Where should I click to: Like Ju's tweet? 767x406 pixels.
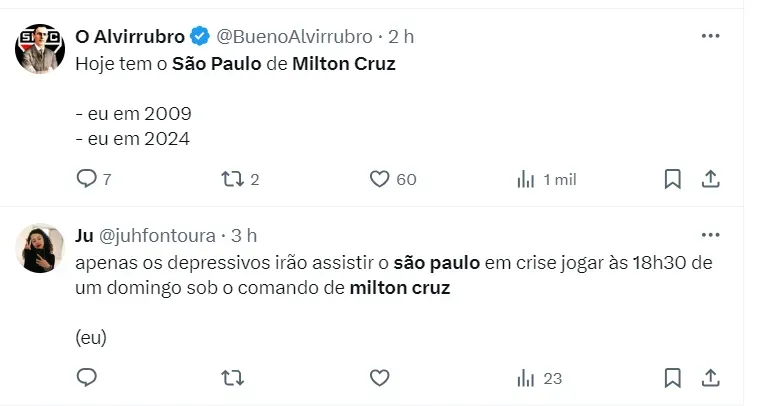pyautogui.click(x=379, y=378)
